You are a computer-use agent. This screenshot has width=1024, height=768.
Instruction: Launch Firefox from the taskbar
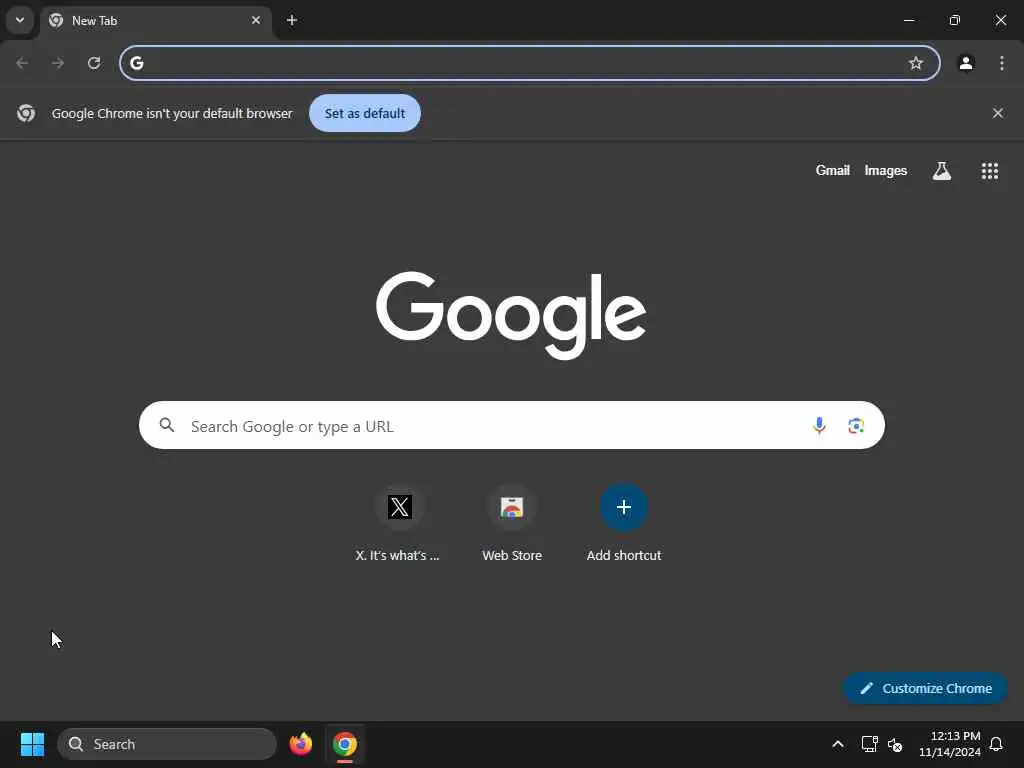(x=300, y=744)
